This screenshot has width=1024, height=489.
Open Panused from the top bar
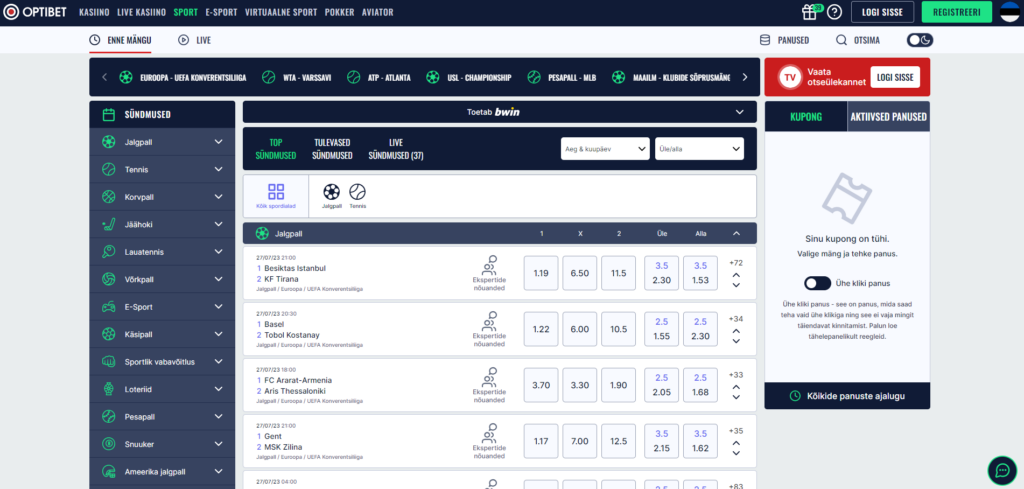click(784, 40)
